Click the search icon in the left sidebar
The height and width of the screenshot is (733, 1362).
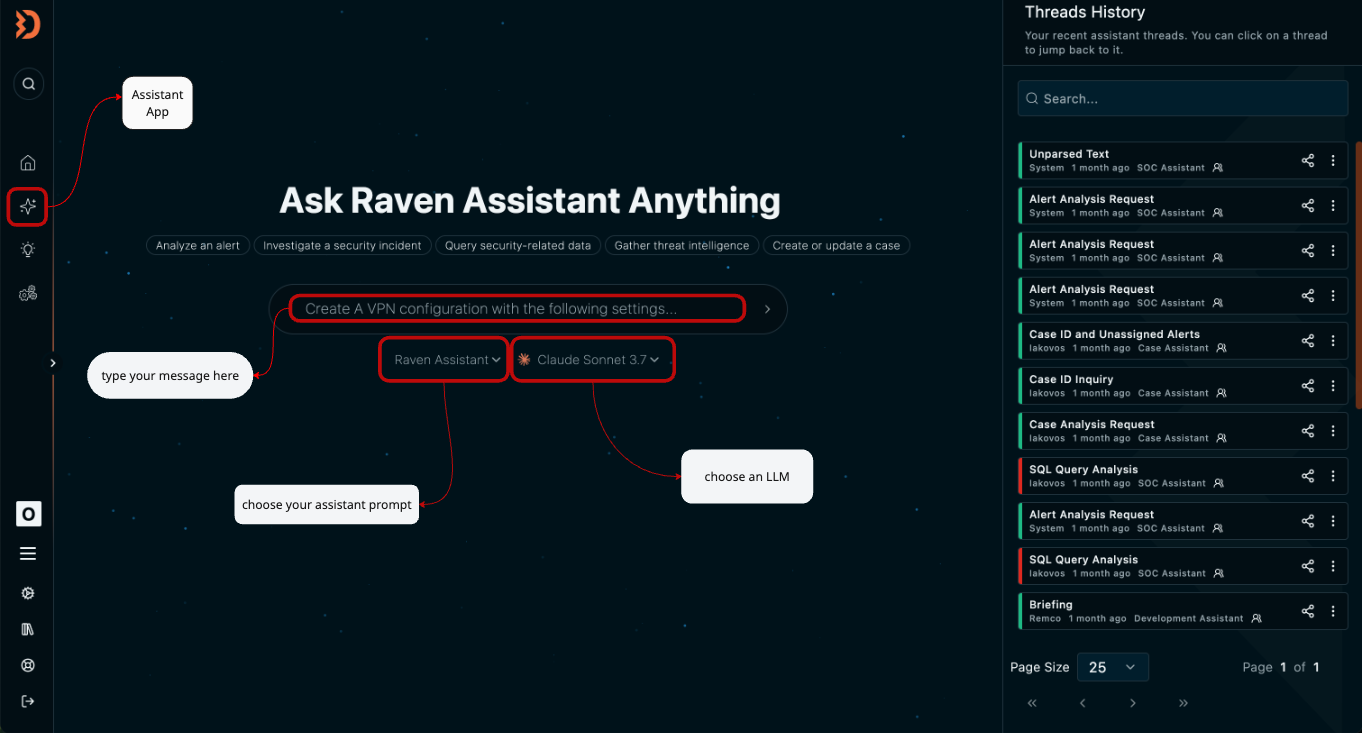click(x=28, y=84)
